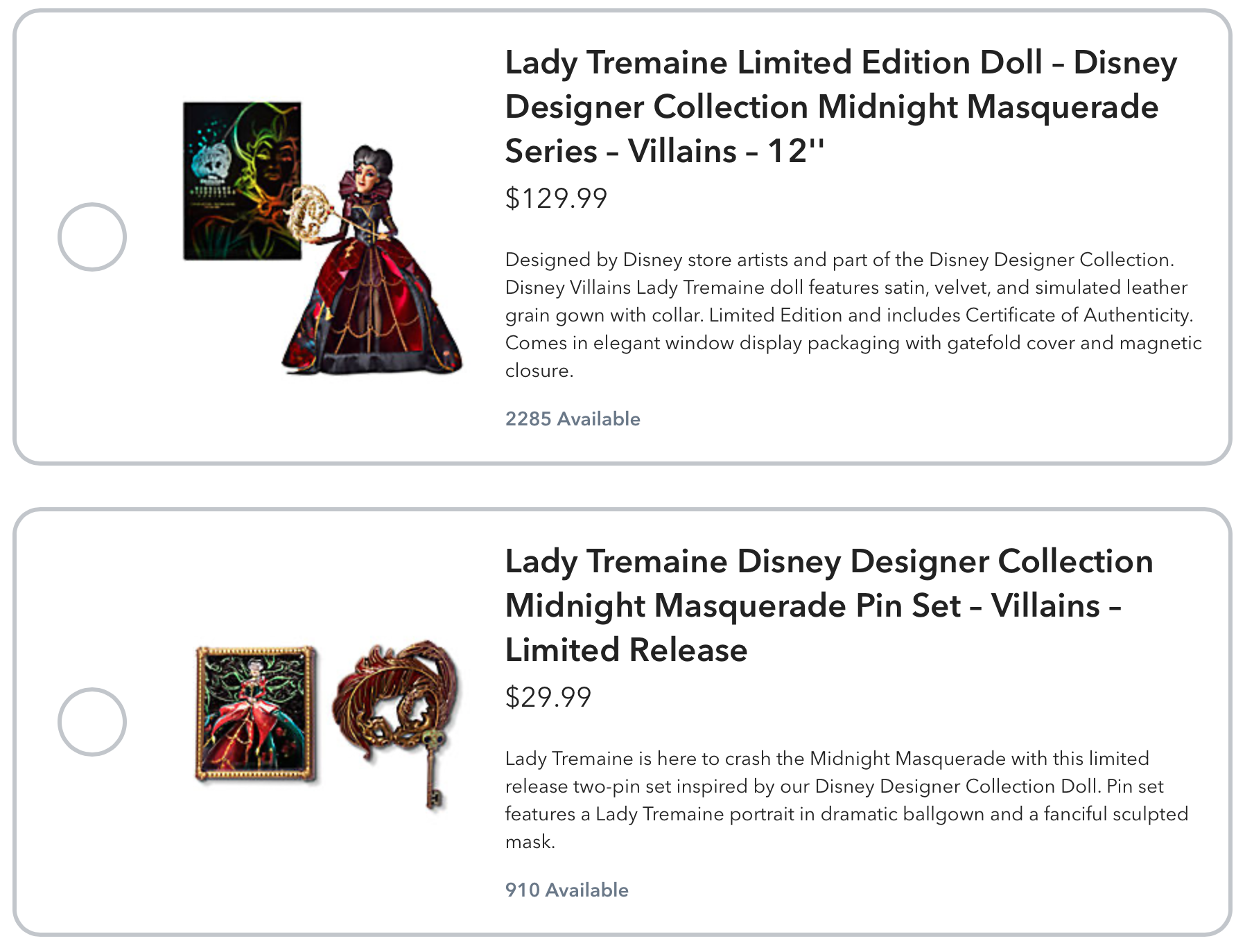
Task: Select the Lady Tremaine Limited Edition Doll radio button
Action: (92, 237)
